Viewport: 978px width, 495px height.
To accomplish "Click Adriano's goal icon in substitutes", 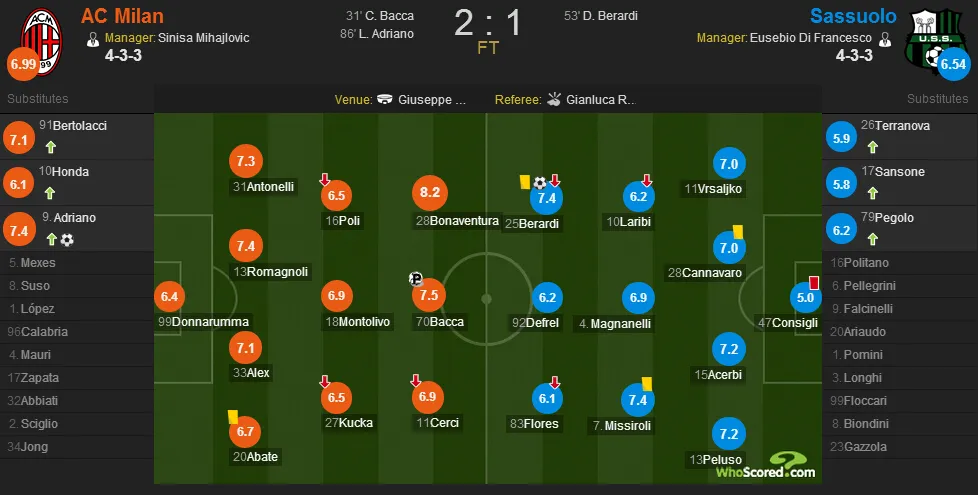I will [67, 240].
